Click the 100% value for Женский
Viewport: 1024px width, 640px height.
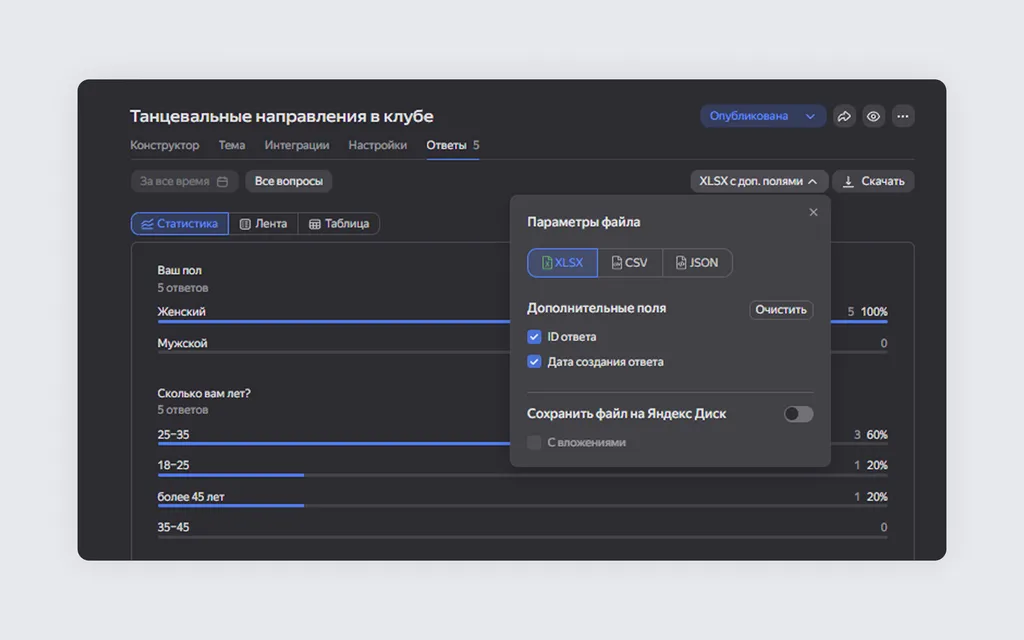point(874,312)
